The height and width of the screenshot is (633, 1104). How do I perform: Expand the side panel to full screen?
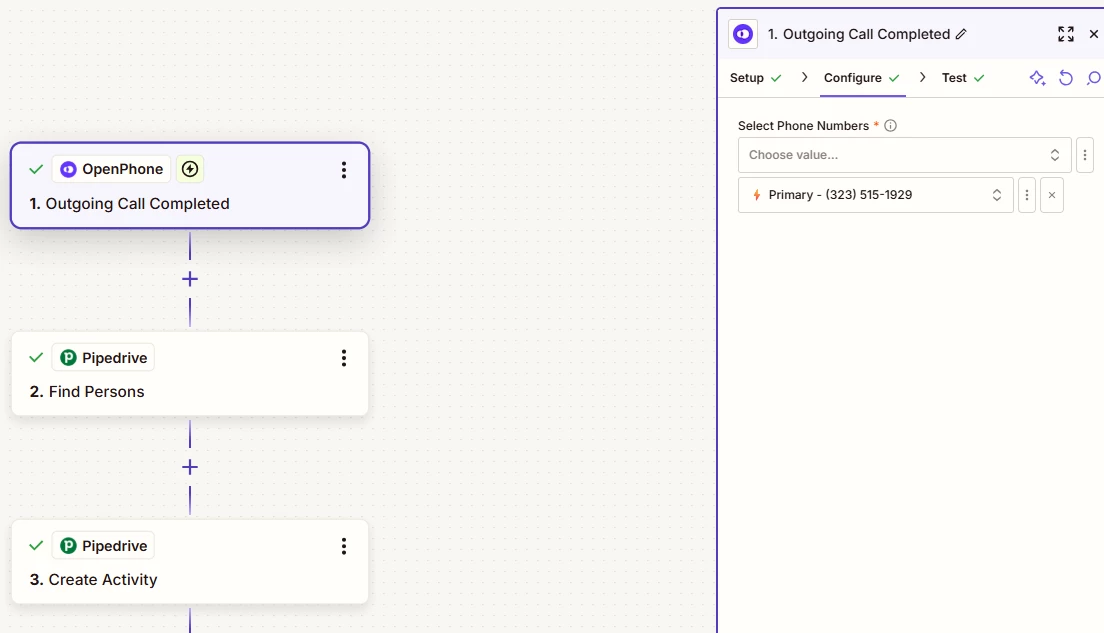tap(1066, 34)
